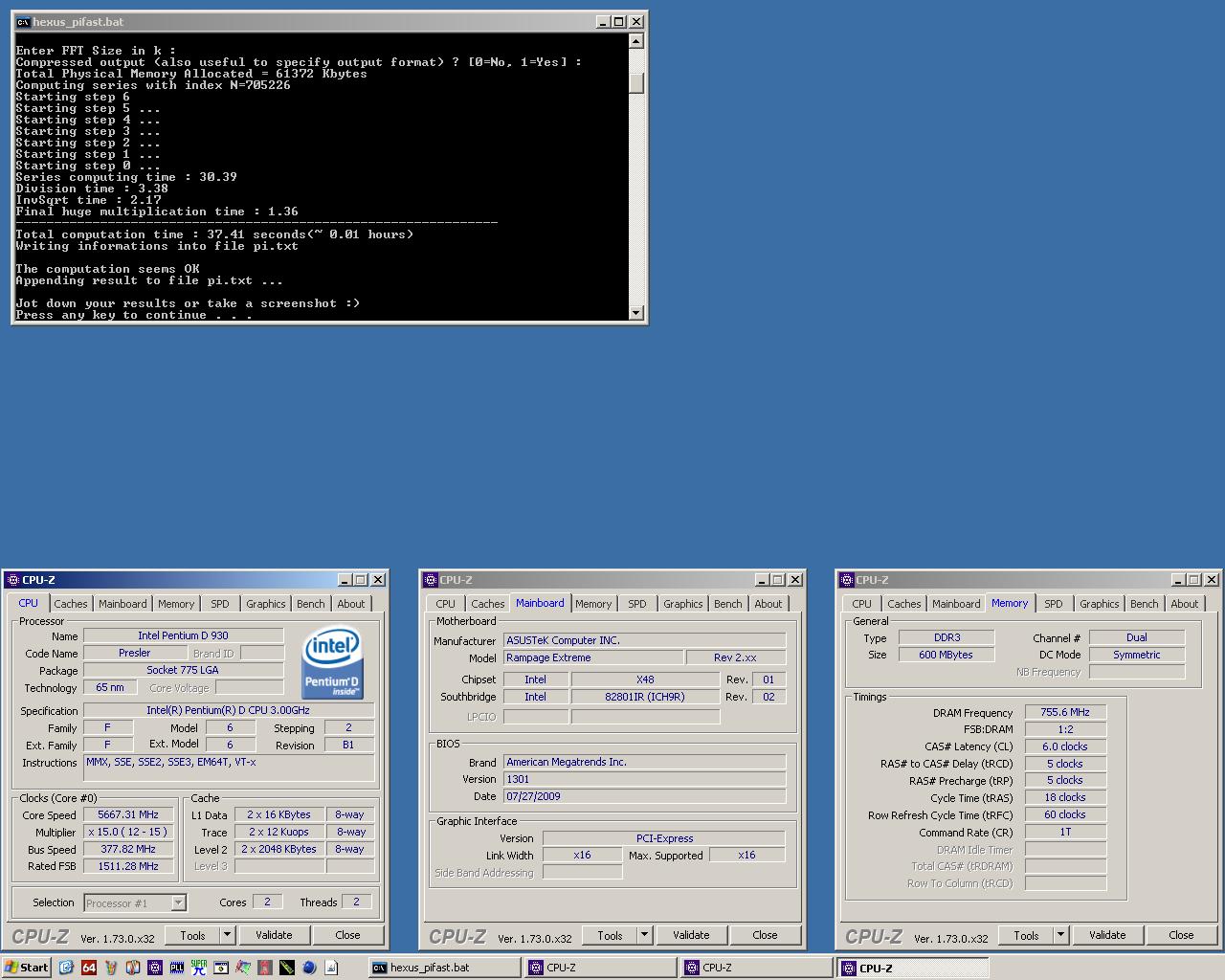
Task: Click the Chipset model field X48
Action: 645,679
